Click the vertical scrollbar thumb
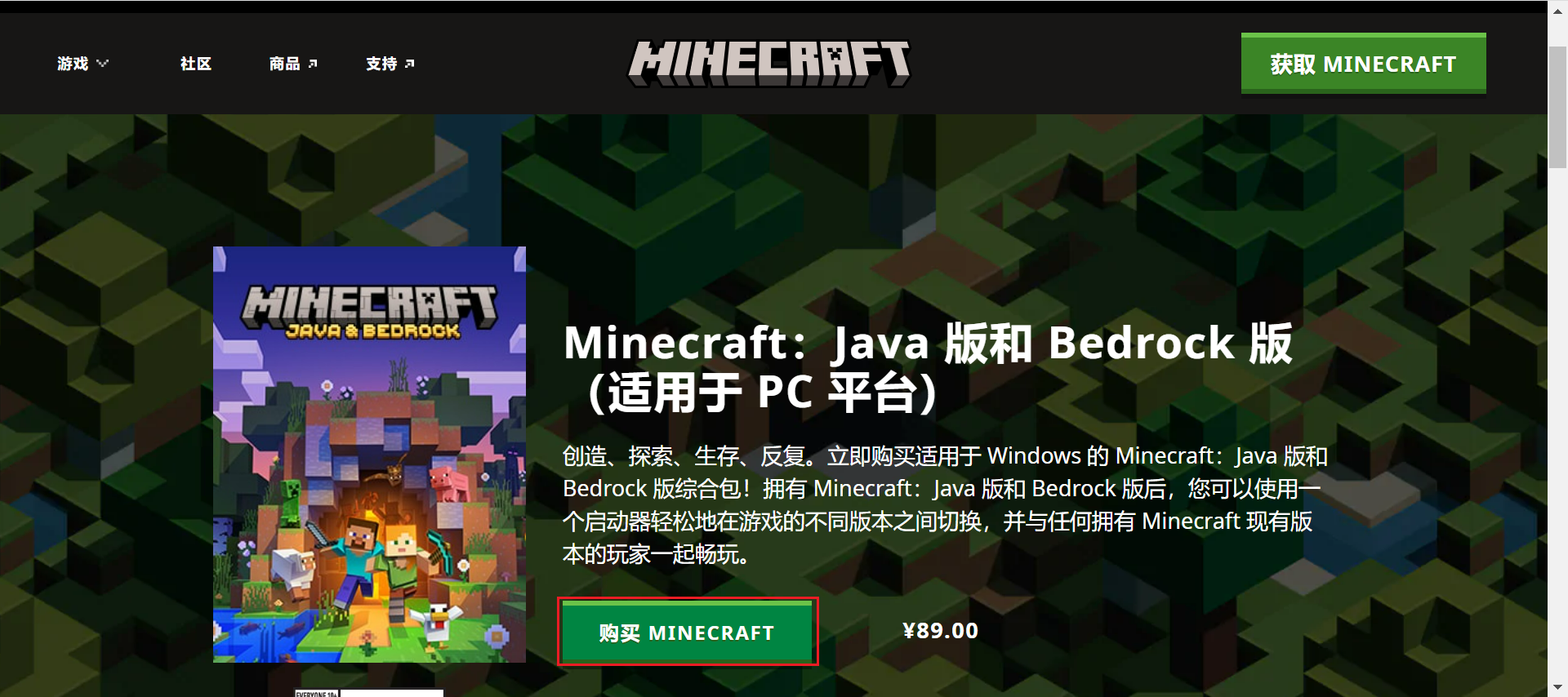Image resolution: width=1568 pixels, height=697 pixels. pos(1558,107)
